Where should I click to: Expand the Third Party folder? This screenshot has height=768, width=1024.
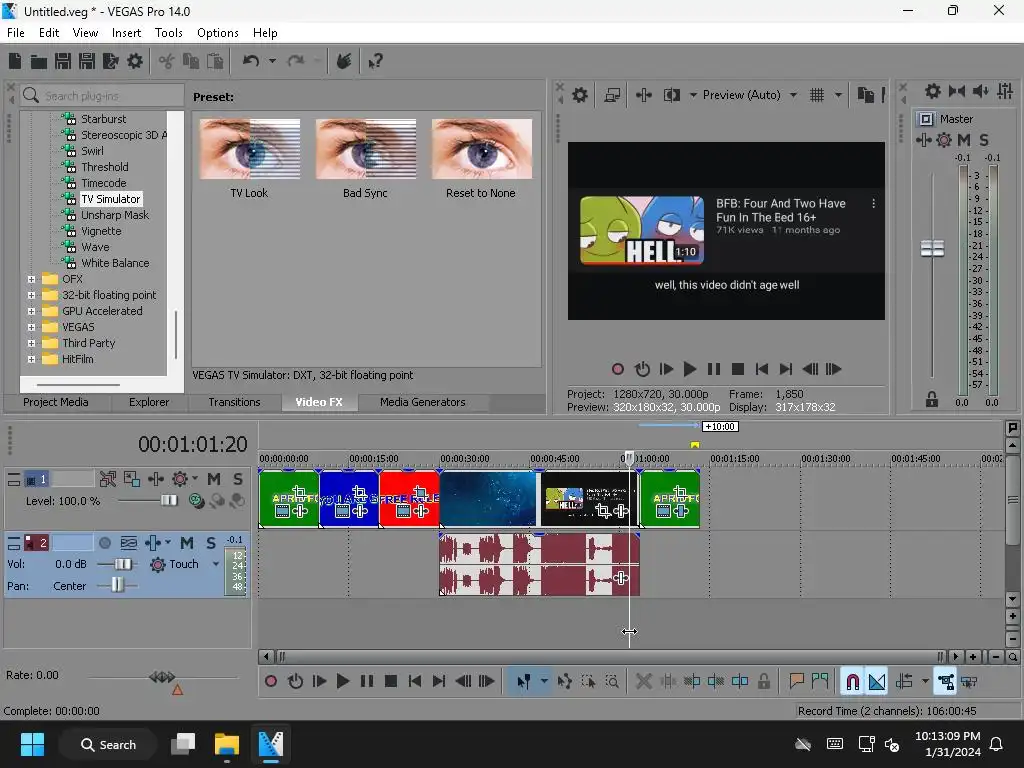(x=31, y=343)
